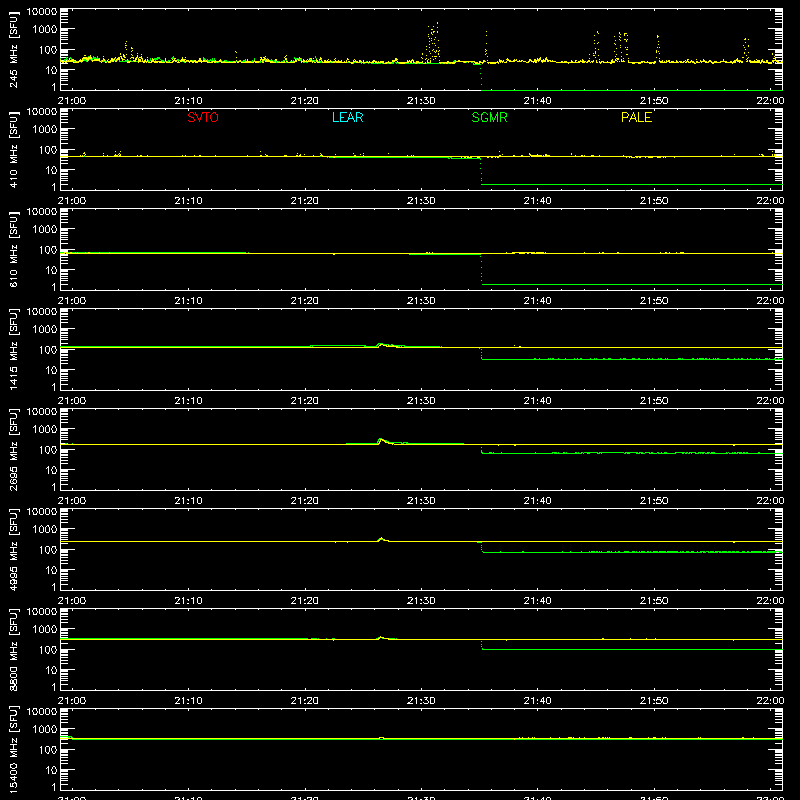Click the green SGMR station legend label
This screenshot has height=800, width=800.
489,117
